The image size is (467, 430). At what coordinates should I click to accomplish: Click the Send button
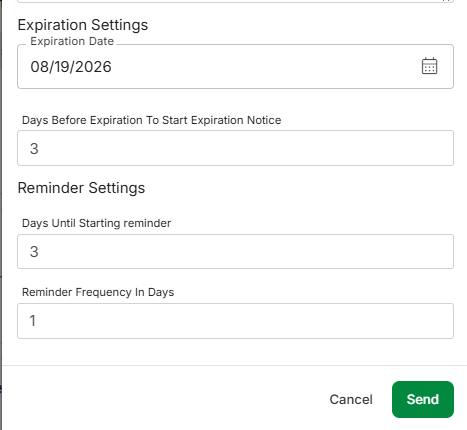[x=423, y=399]
